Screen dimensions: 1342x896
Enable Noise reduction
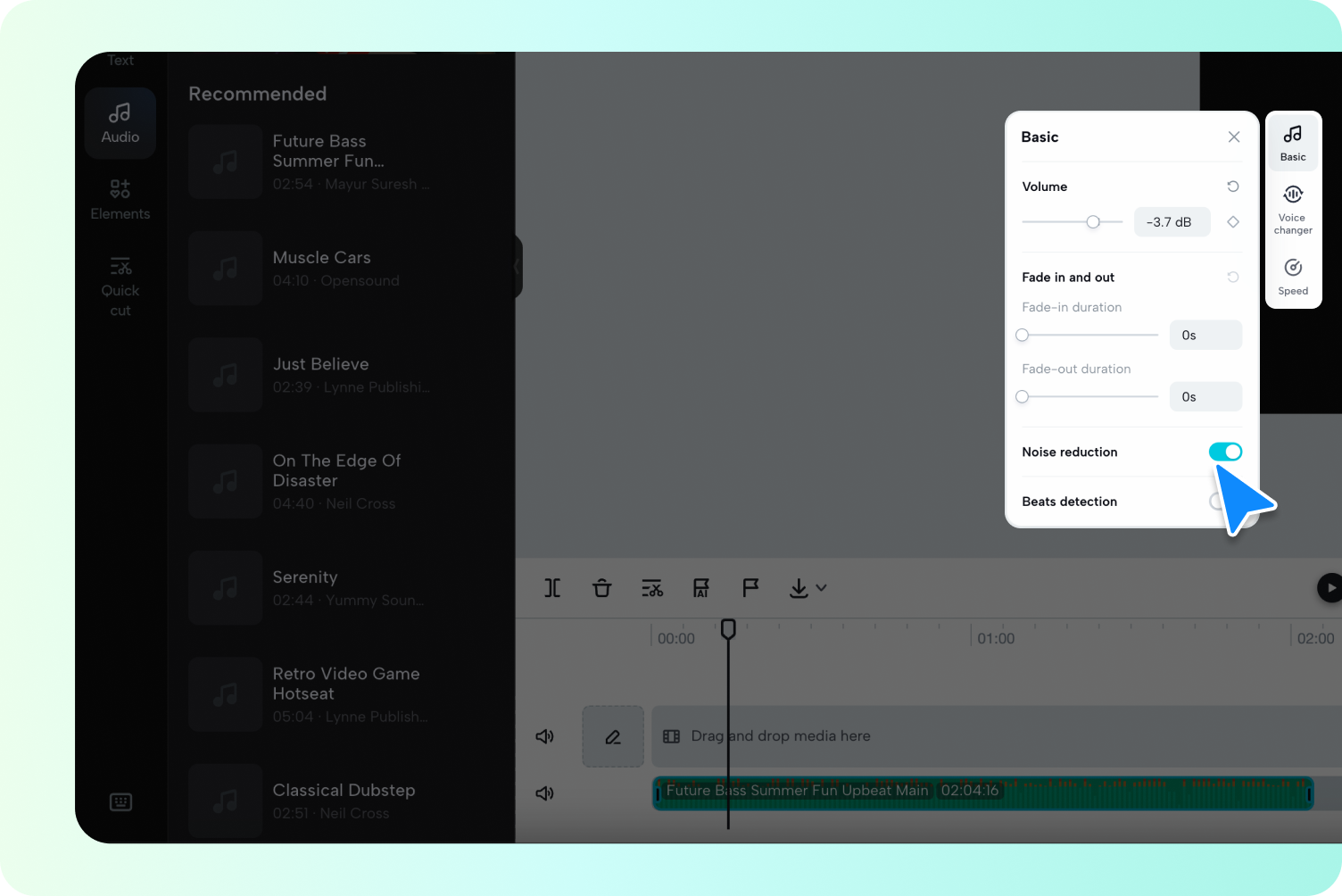point(1225,452)
